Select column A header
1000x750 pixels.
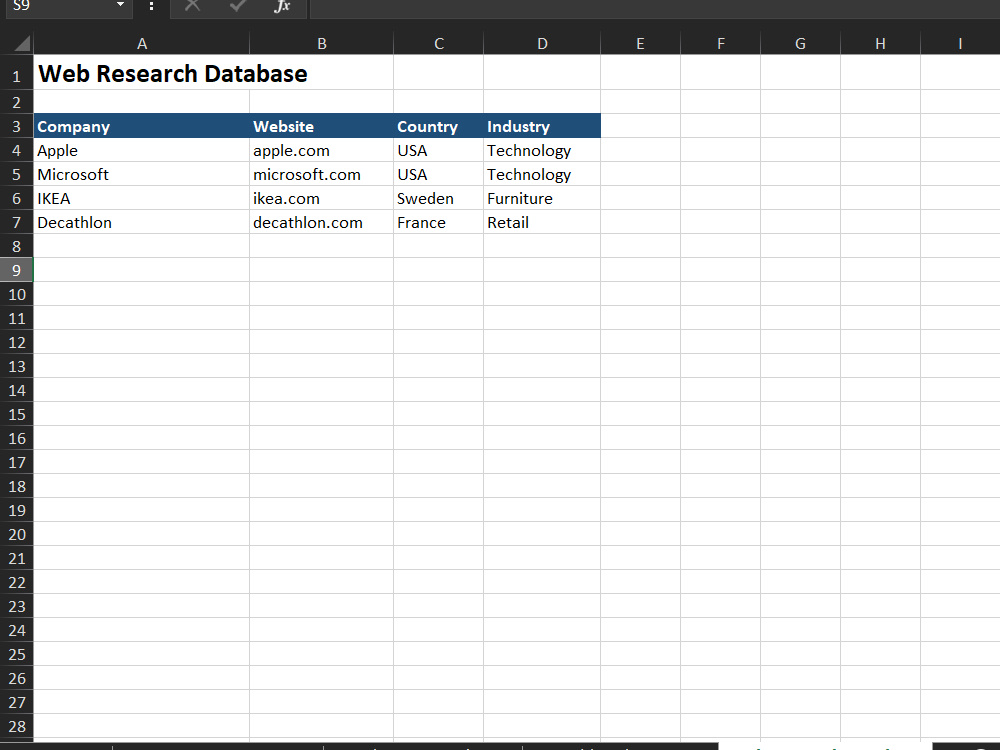[142, 43]
